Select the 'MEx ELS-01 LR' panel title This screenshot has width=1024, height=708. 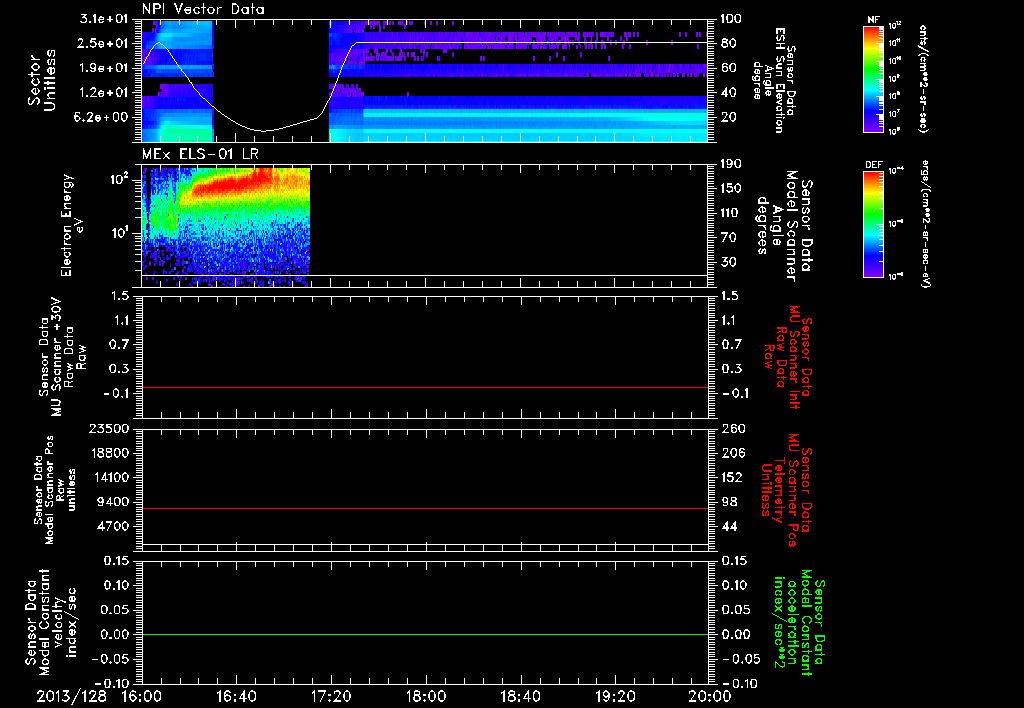click(199, 154)
